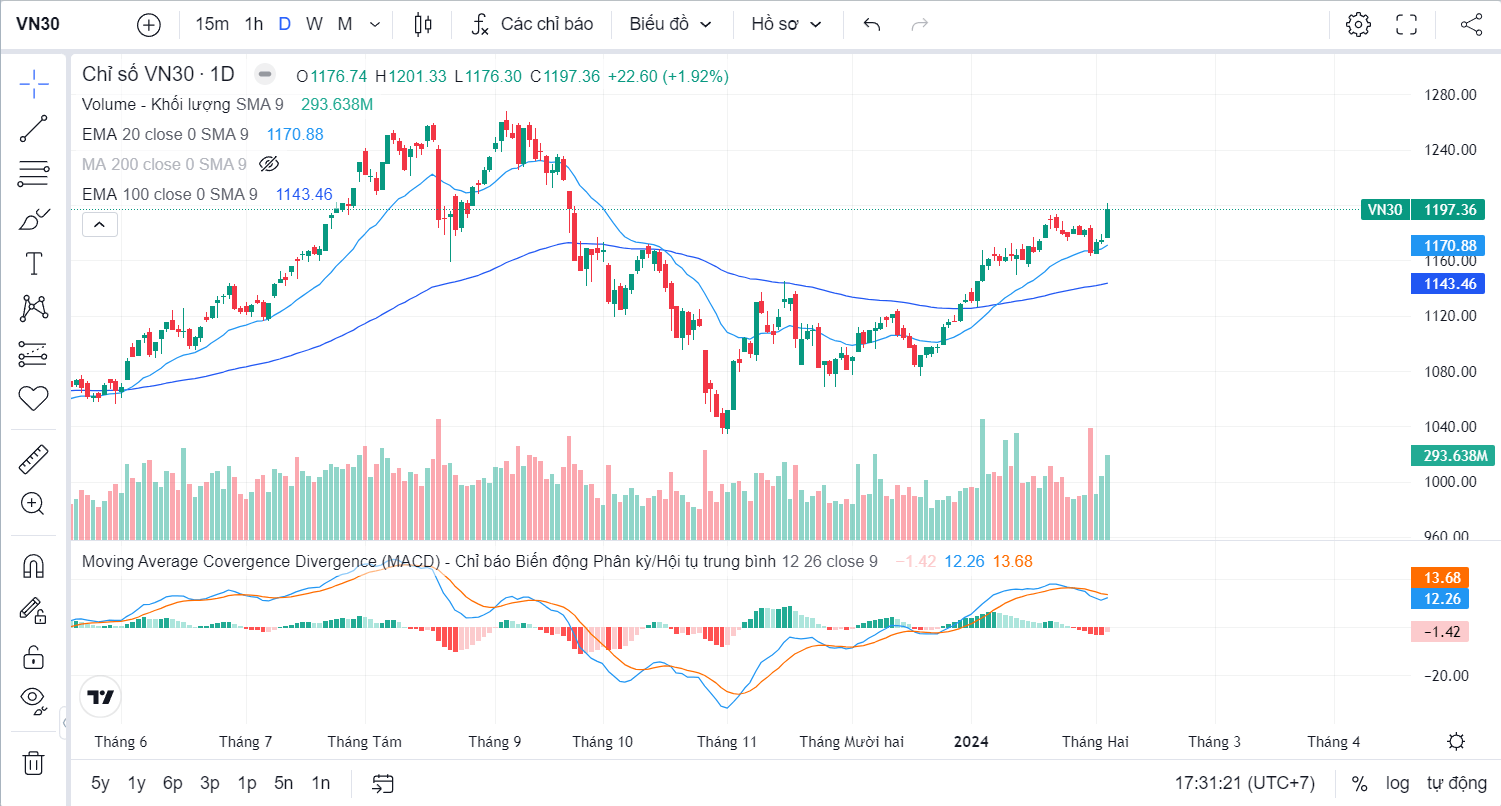The height and width of the screenshot is (806, 1501).
Task: Select the Fibonacci retracement tool
Action: pyautogui.click(x=34, y=174)
